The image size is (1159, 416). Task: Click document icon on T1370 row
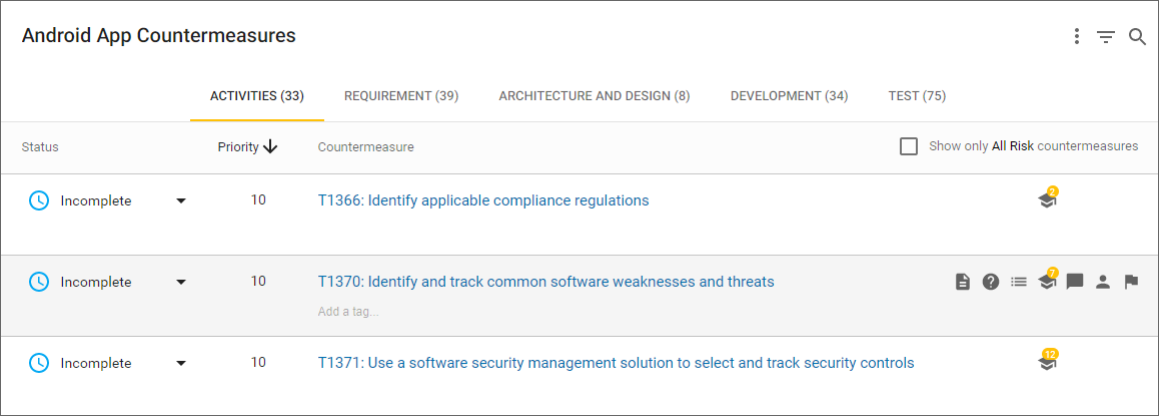(x=962, y=282)
